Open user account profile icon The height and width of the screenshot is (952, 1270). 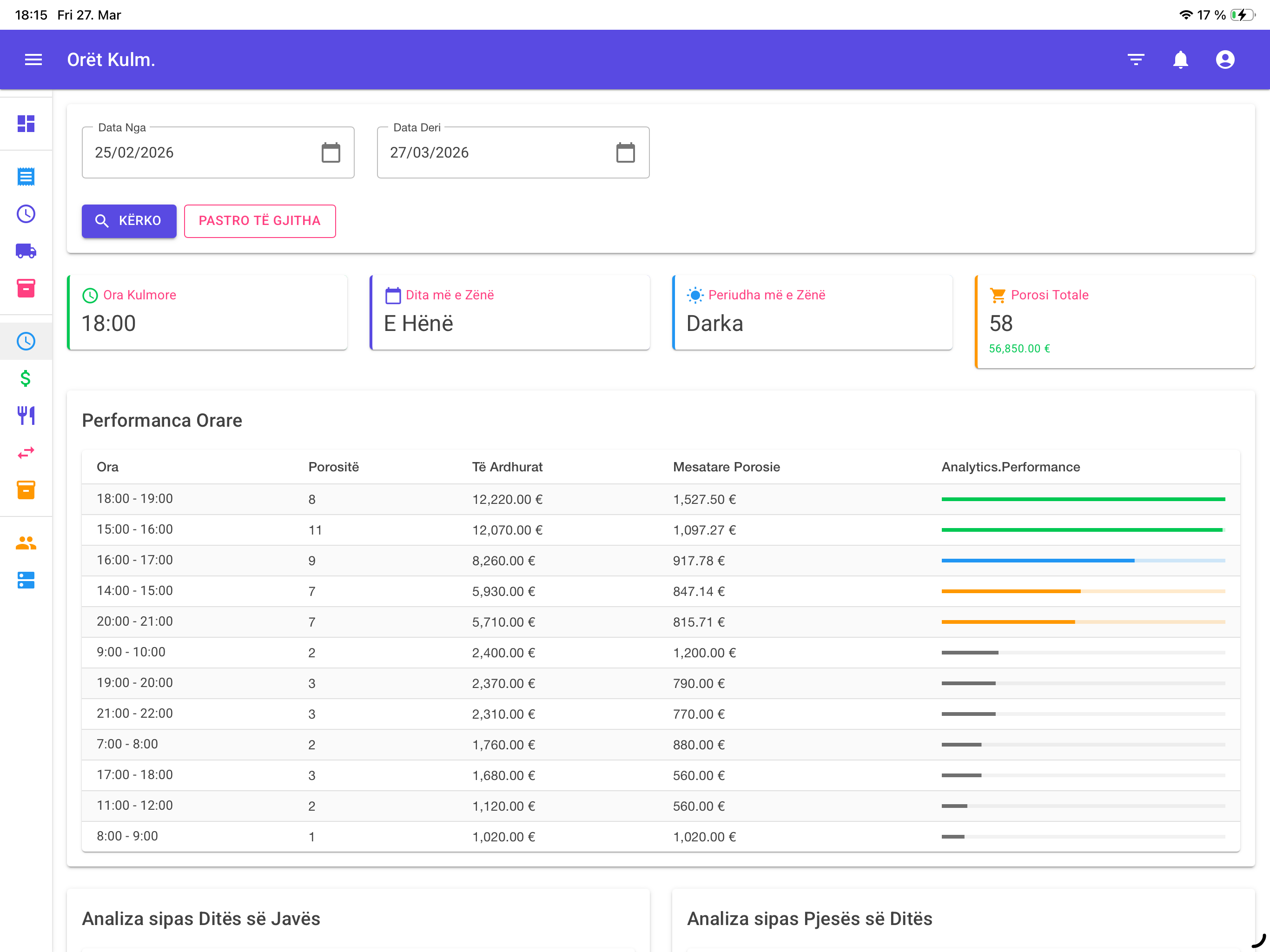point(1225,59)
